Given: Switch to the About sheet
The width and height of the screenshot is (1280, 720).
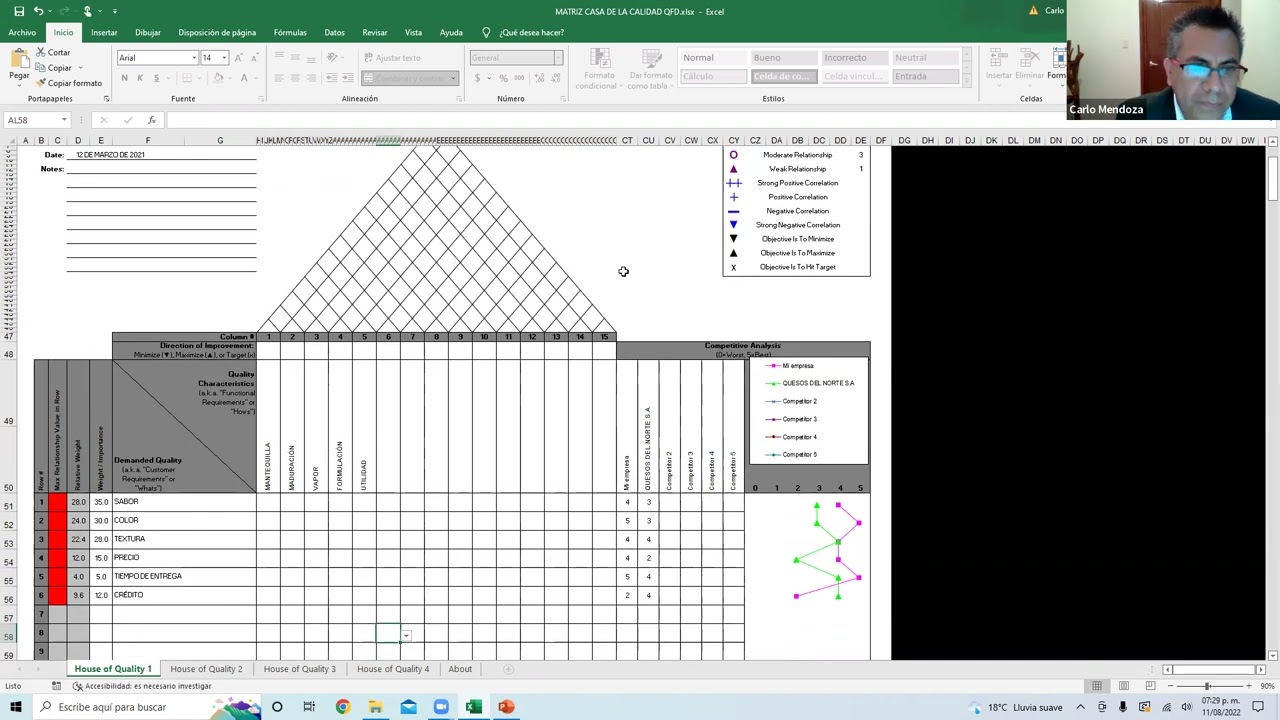Looking at the screenshot, I should (460, 669).
